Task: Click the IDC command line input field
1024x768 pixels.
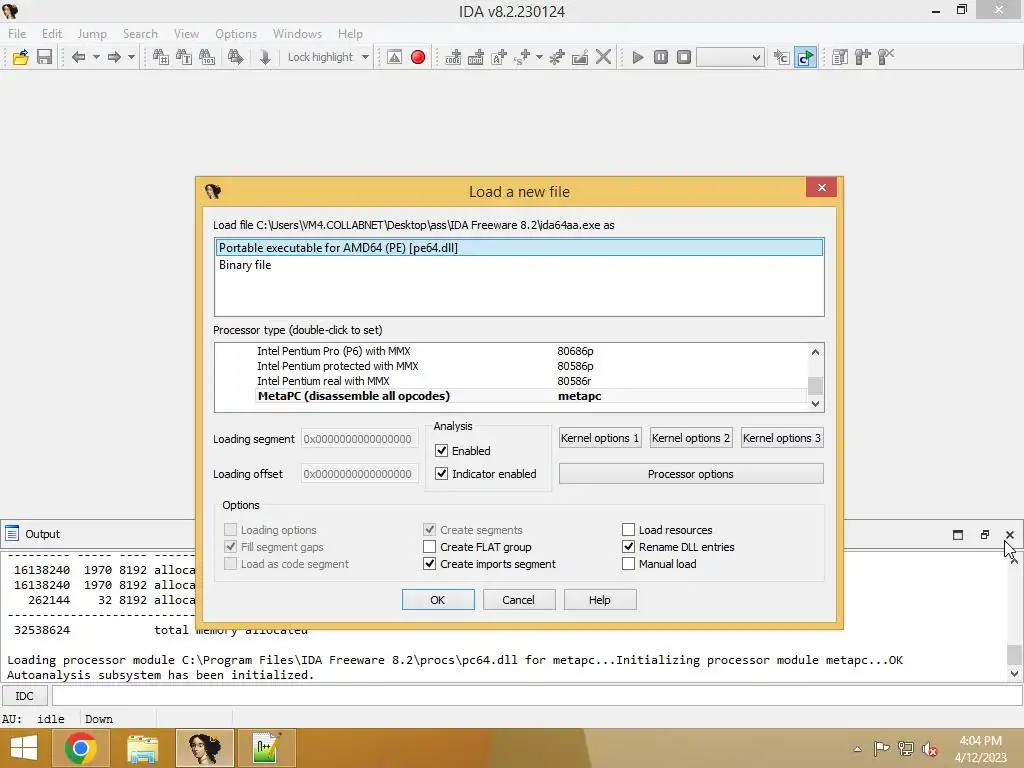Action: coord(537,696)
